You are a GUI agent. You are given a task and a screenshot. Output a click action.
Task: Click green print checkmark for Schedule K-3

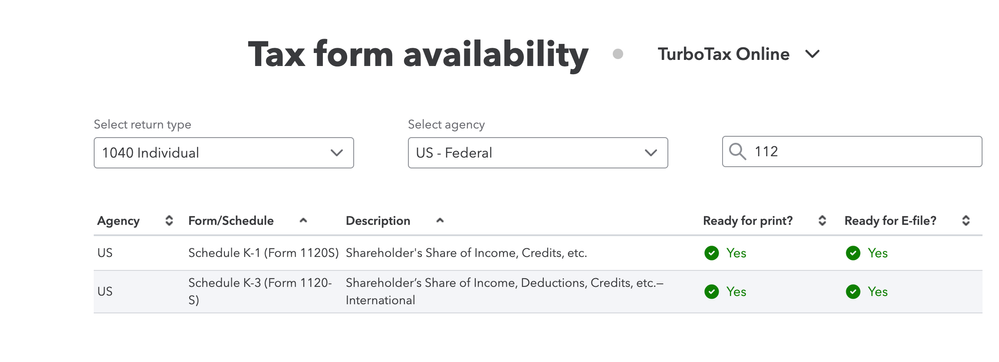(x=712, y=291)
